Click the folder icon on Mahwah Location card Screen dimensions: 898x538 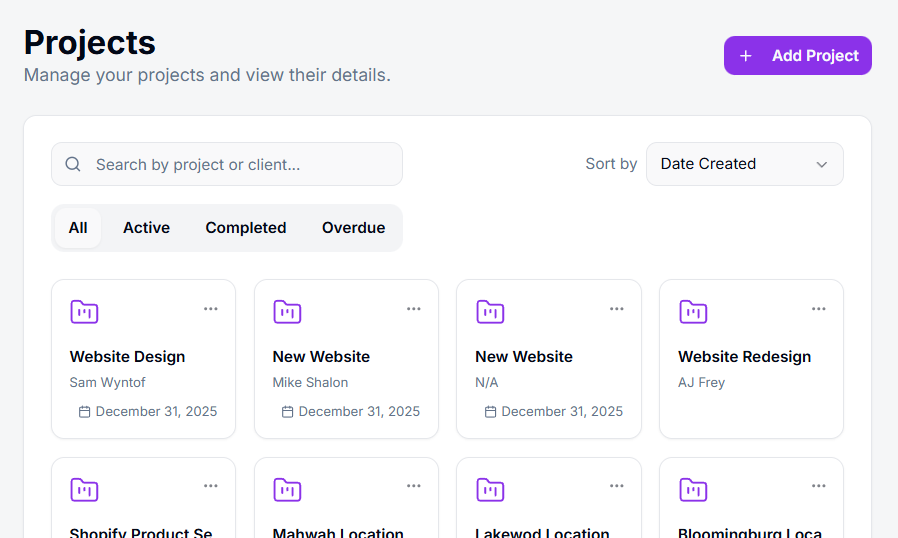pyautogui.click(x=287, y=489)
